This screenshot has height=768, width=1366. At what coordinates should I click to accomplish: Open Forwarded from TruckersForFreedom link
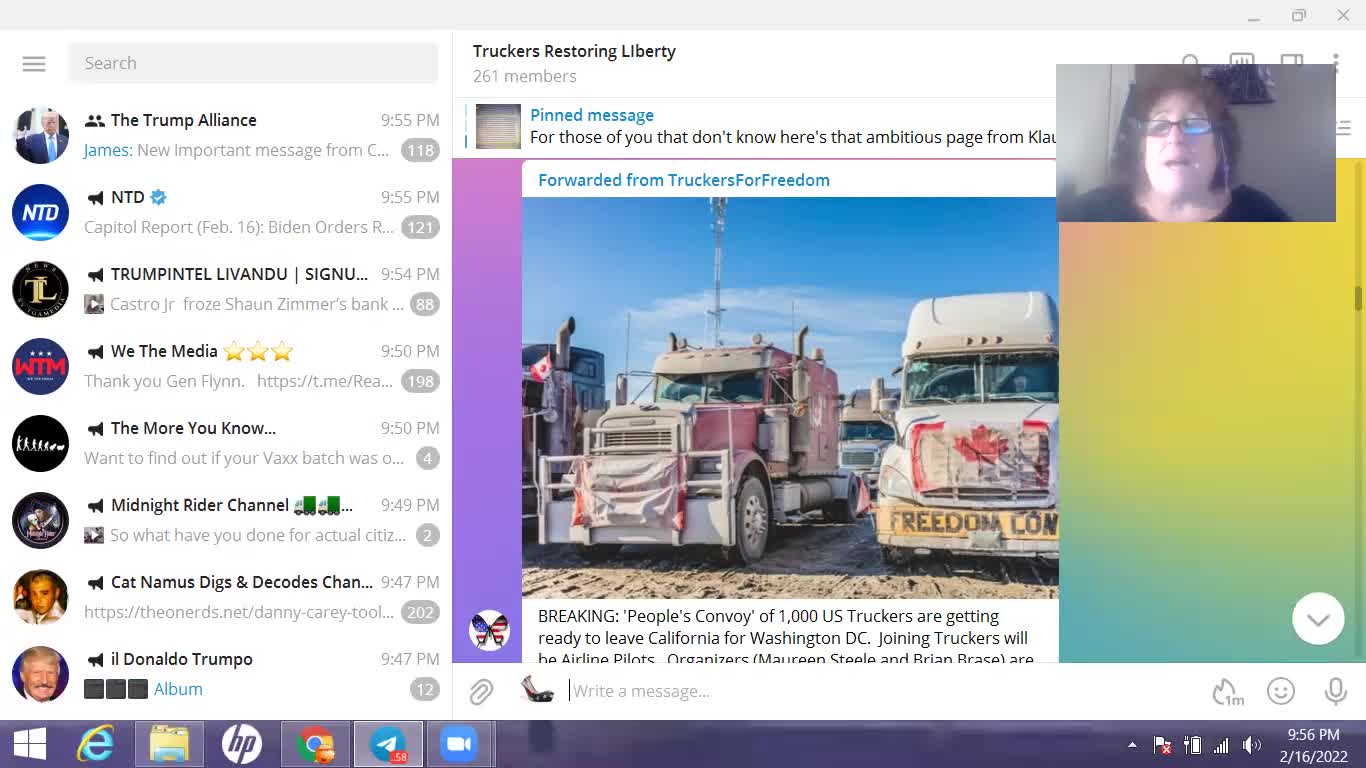point(684,180)
